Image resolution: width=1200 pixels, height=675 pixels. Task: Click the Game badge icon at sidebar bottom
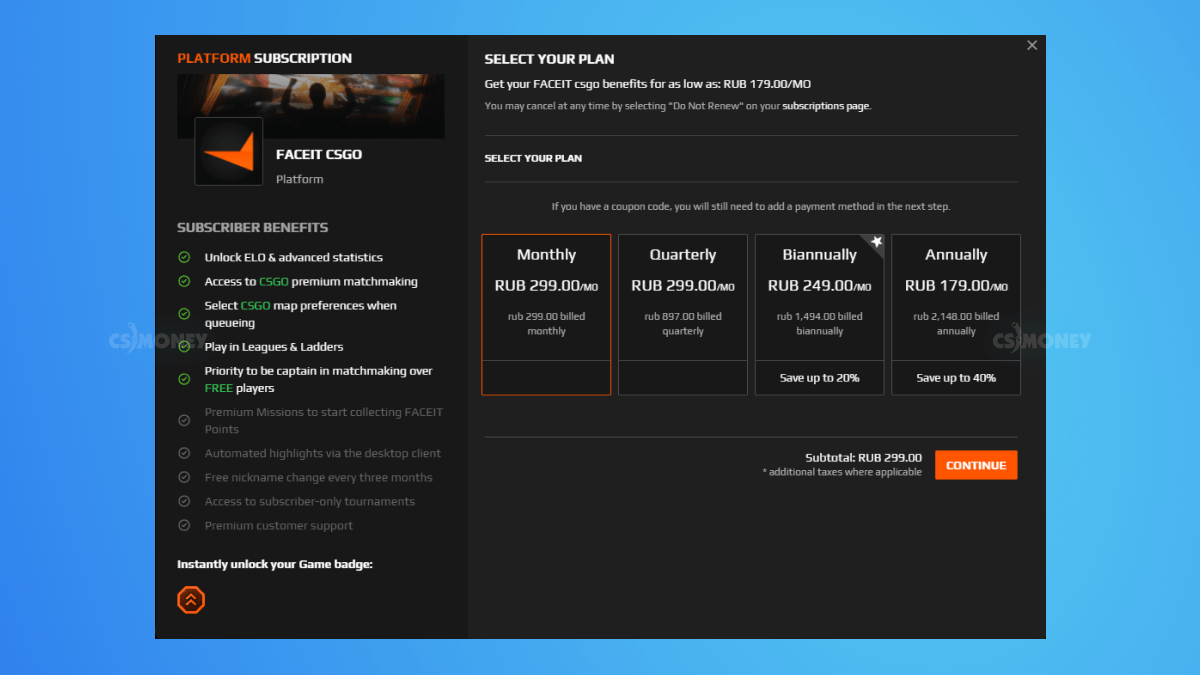click(x=191, y=599)
